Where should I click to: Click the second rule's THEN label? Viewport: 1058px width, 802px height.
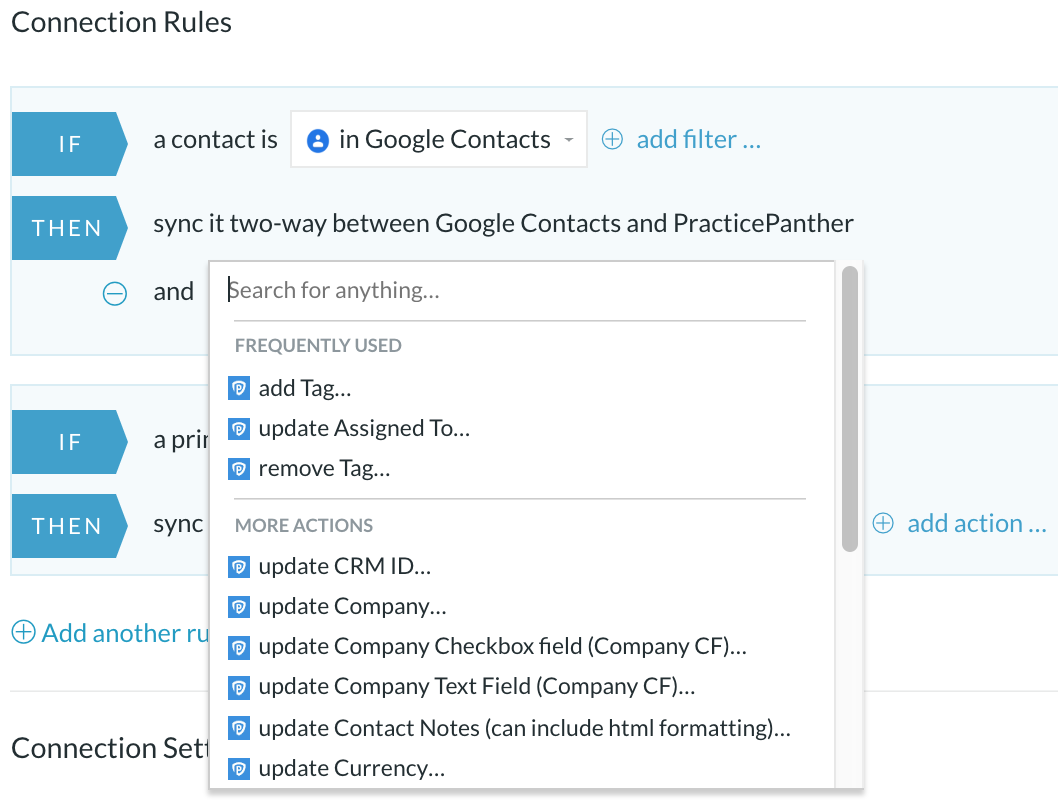(67, 526)
